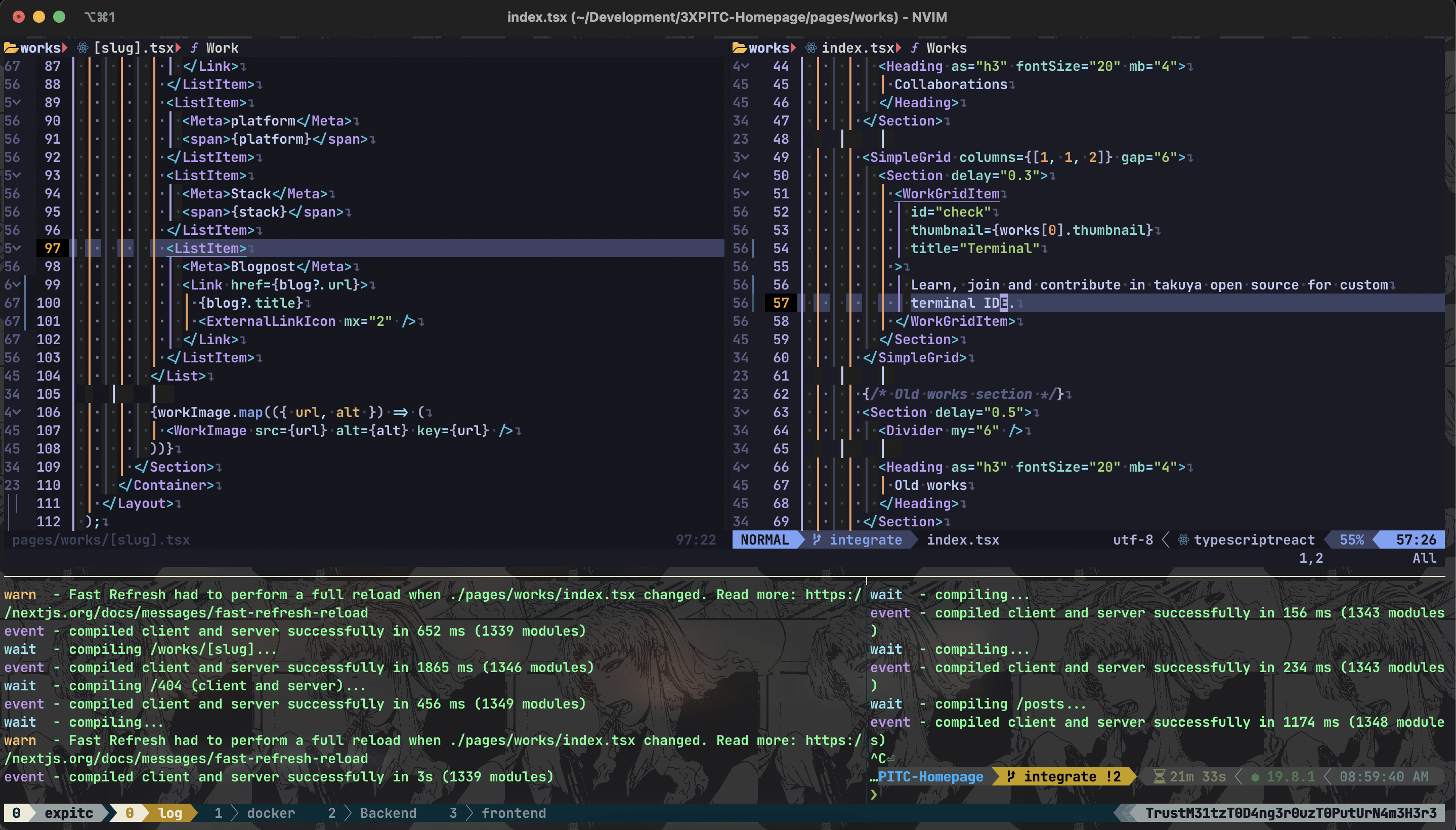
Task: Collapse the fold at line 66 Heading
Action: (x=745, y=467)
